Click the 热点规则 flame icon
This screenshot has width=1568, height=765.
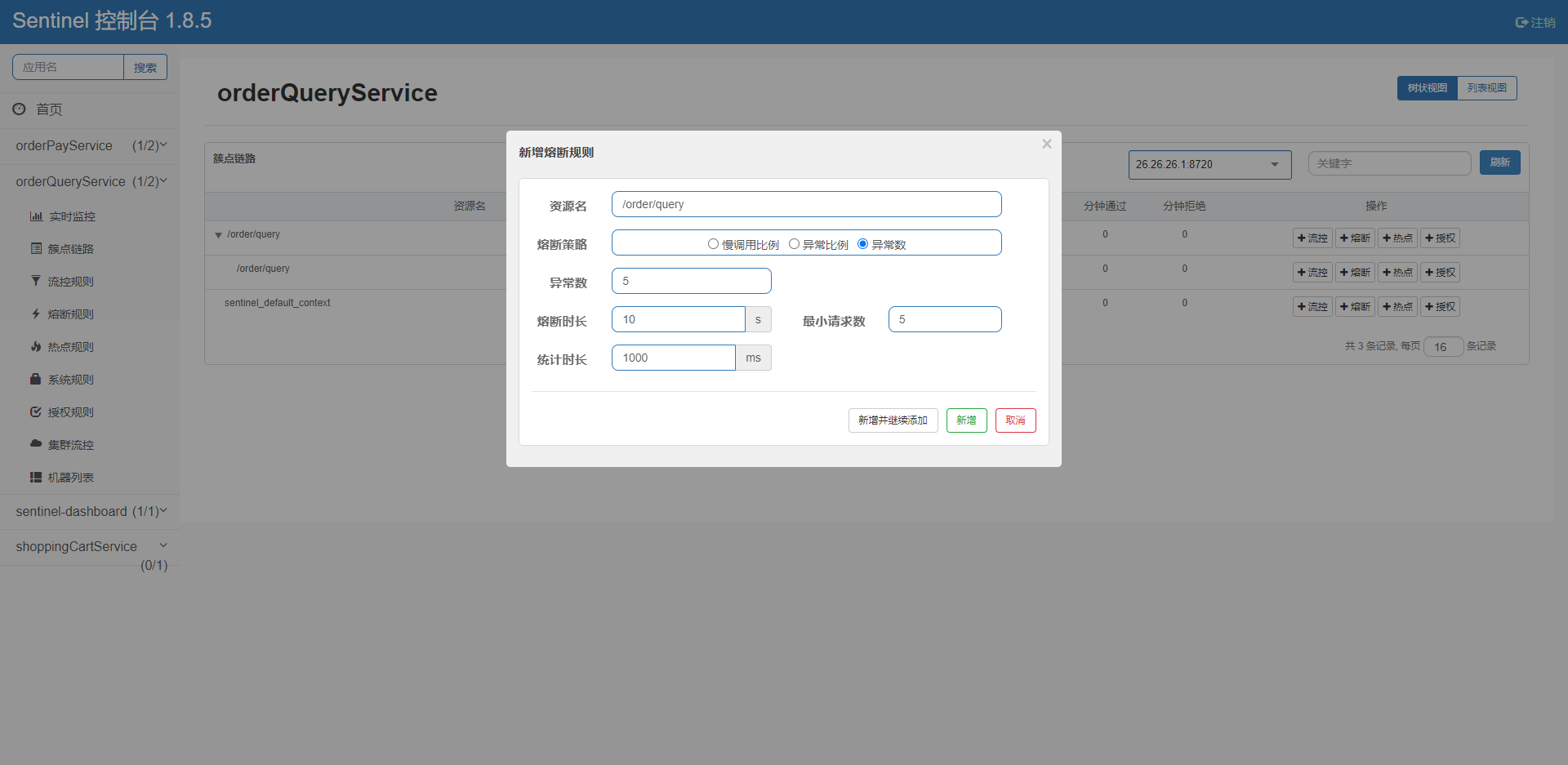point(36,346)
